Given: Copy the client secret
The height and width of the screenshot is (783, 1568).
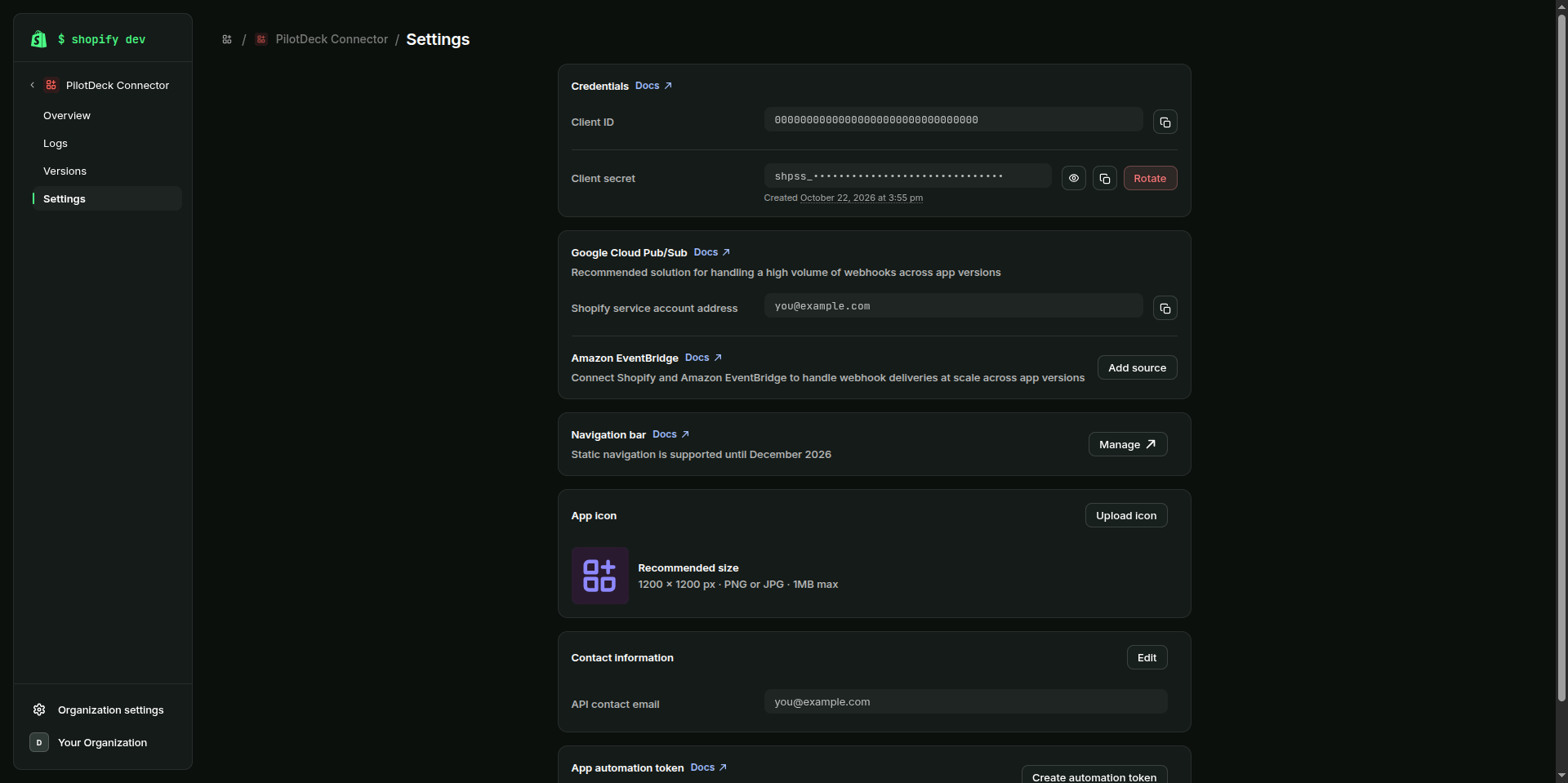Looking at the screenshot, I should [1104, 178].
